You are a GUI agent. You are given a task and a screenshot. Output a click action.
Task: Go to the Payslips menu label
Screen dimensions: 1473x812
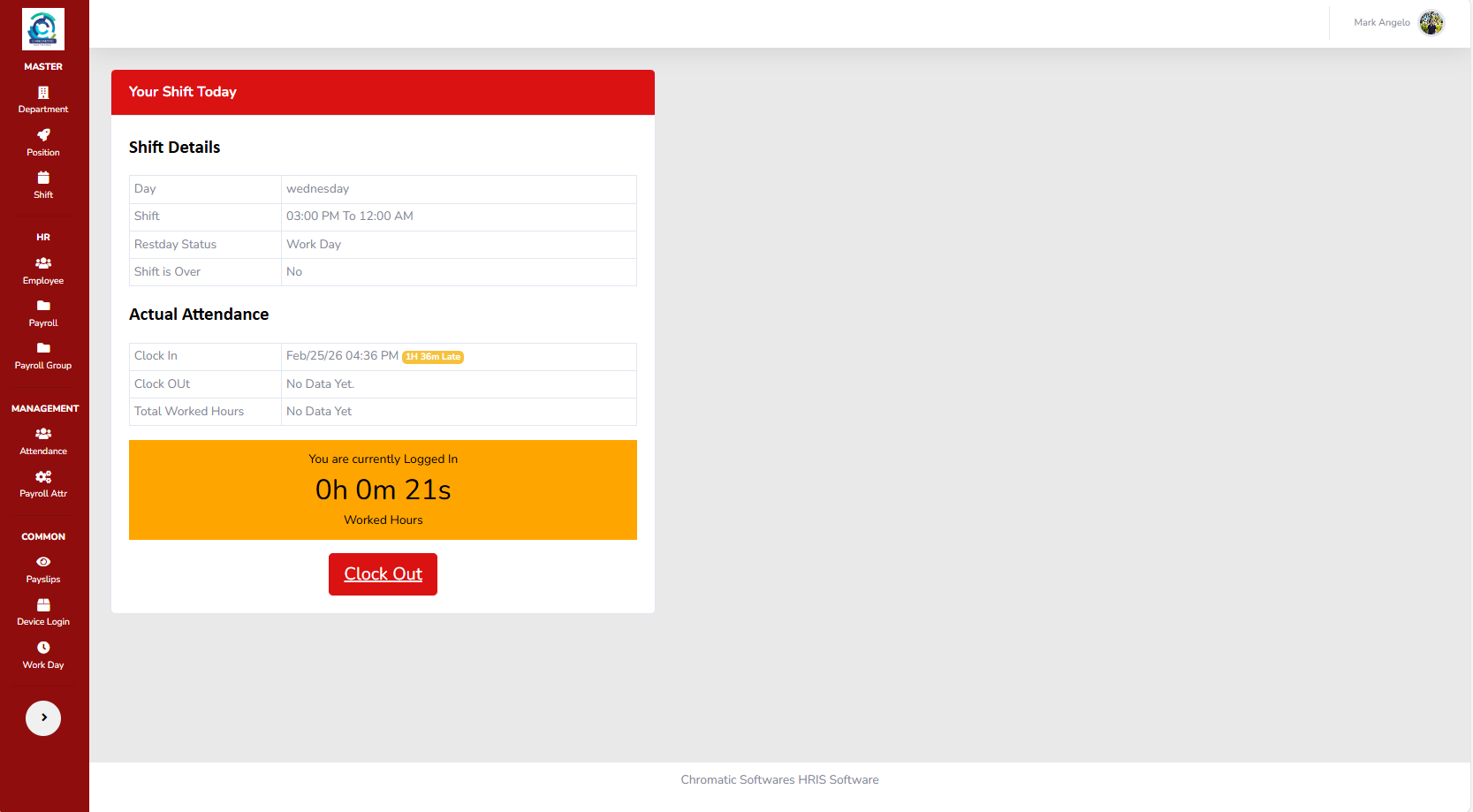coord(43,580)
